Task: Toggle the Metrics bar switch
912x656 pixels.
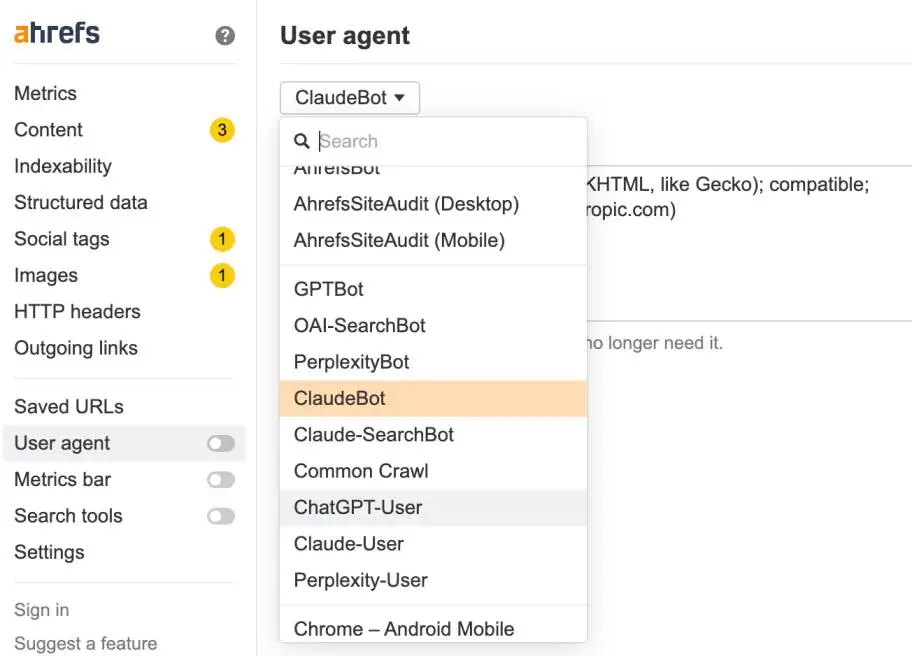Action: [221, 480]
